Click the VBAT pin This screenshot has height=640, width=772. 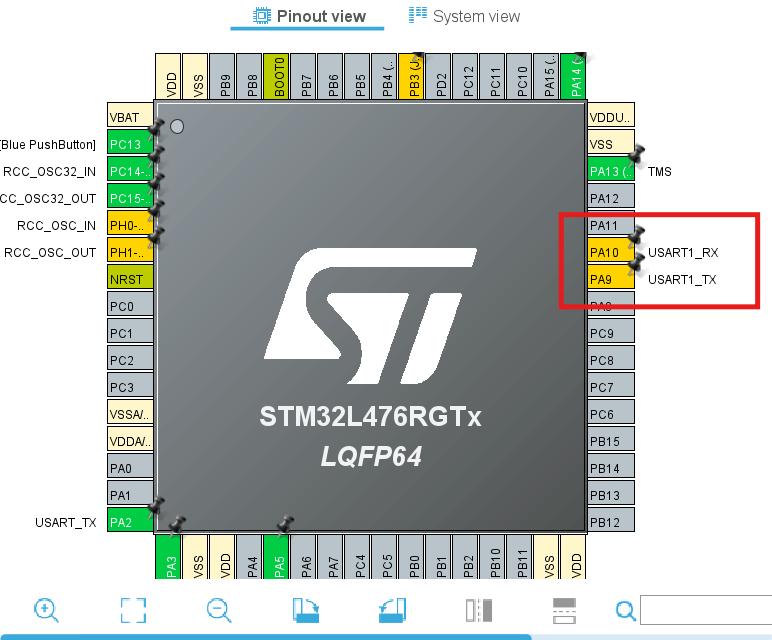coord(130,117)
